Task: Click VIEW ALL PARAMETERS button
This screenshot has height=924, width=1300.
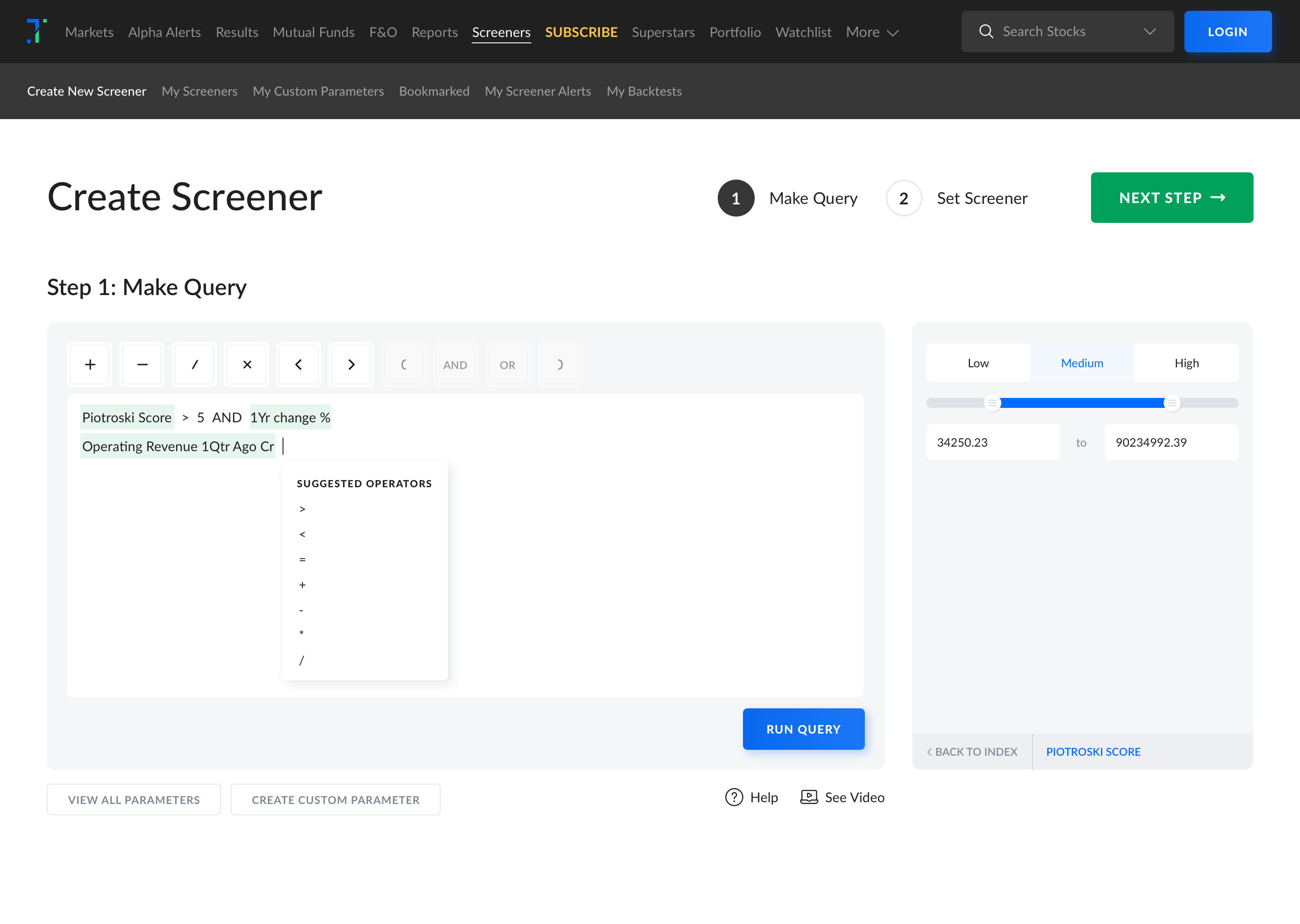Action: [x=134, y=800]
